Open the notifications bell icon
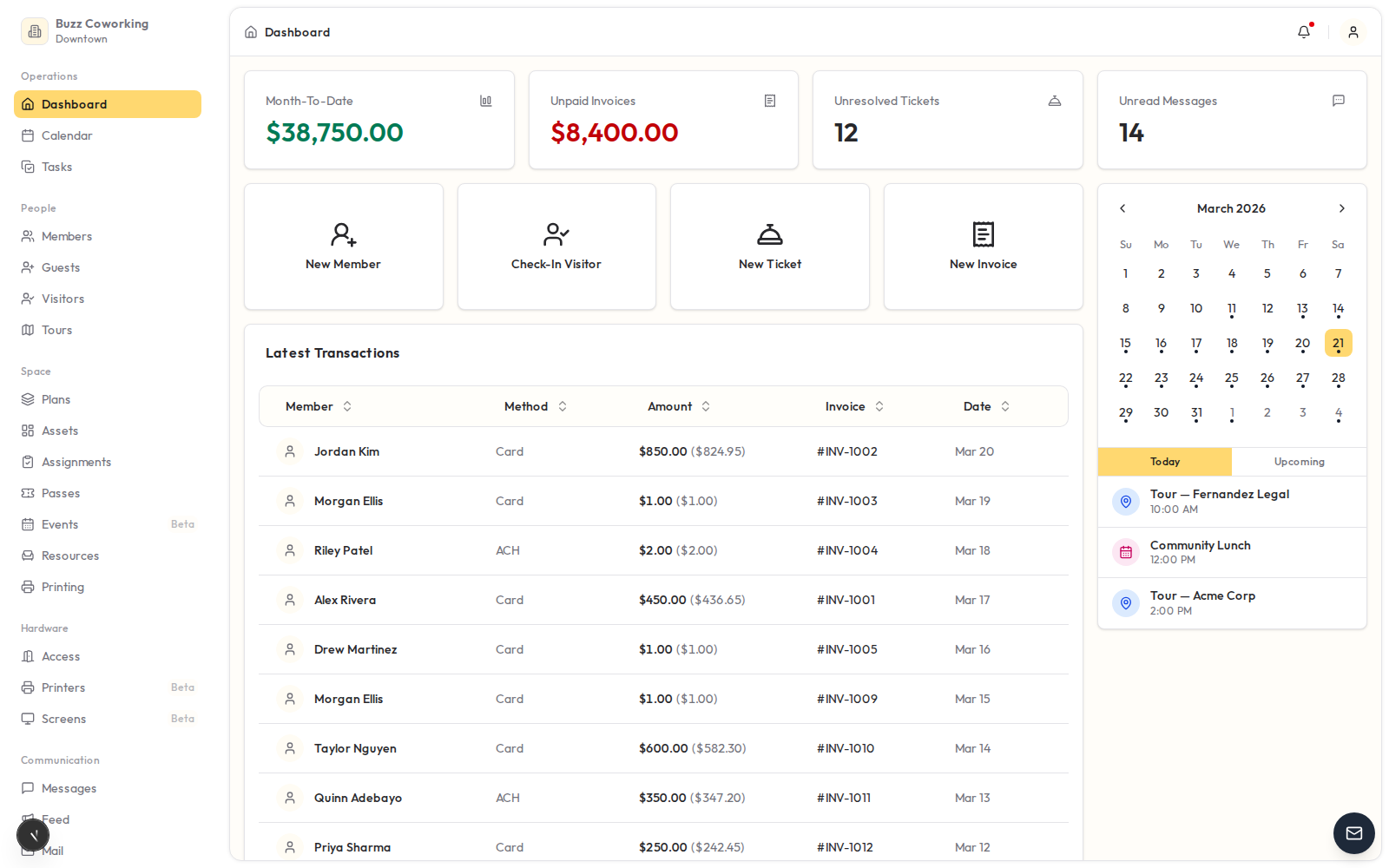The height and width of the screenshot is (868, 1389). [x=1303, y=31]
